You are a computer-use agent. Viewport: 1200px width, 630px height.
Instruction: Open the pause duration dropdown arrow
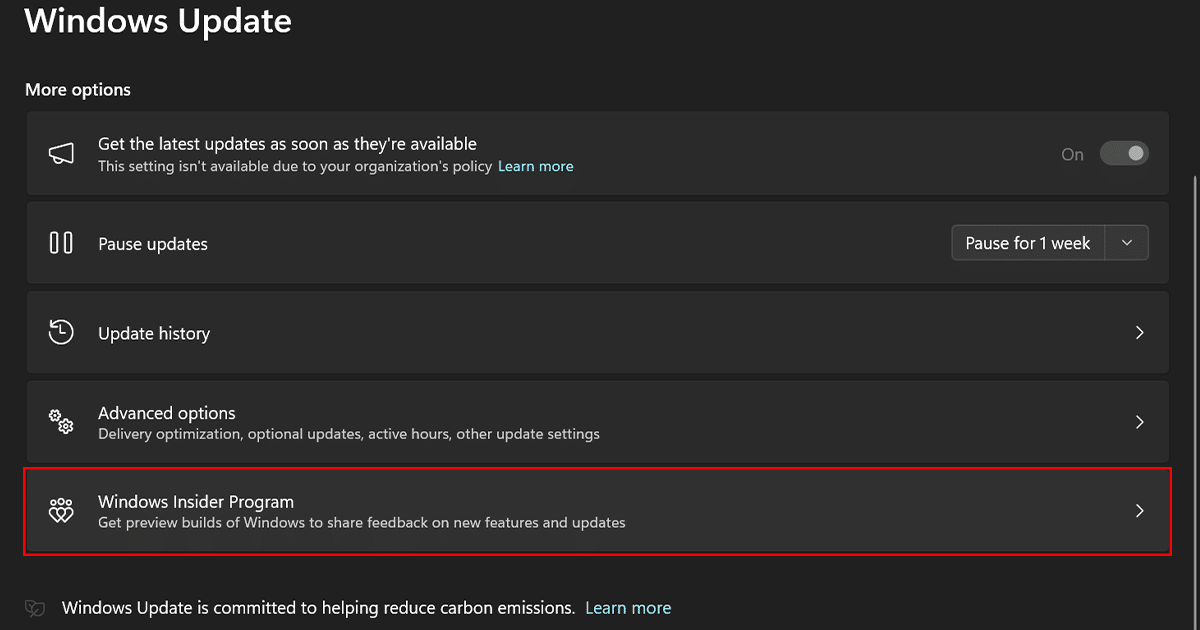pyautogui.click(x=1127, y=243)
